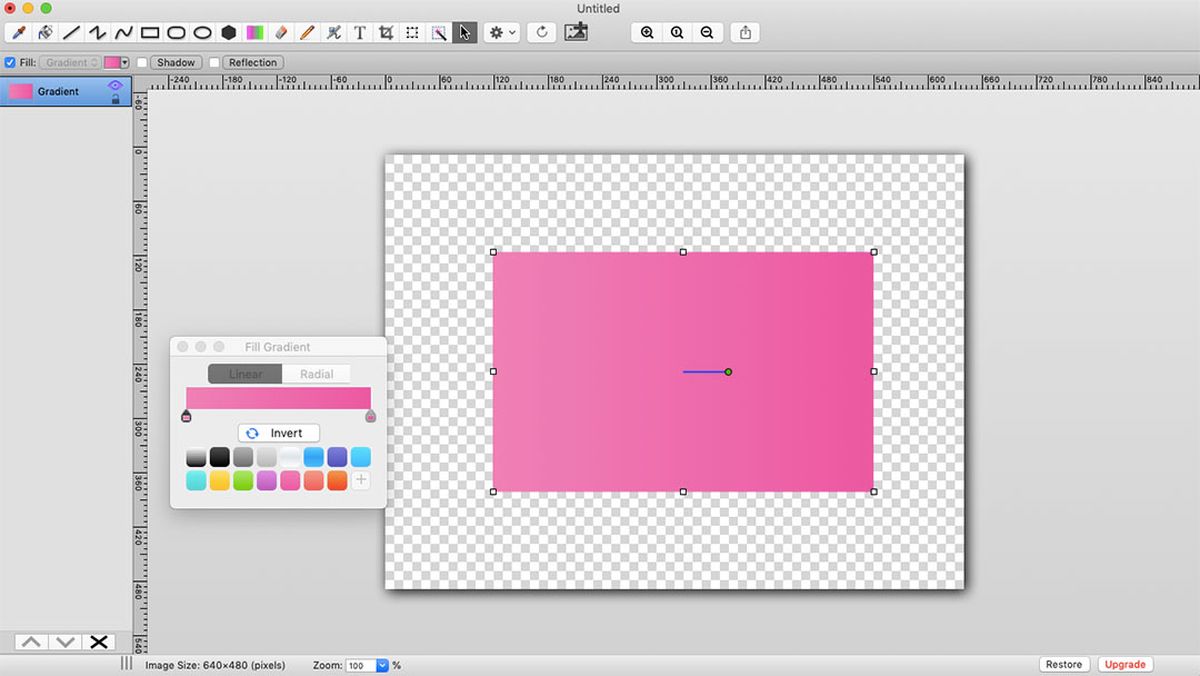Click the plus button to add a custom color
Image resolution: width=1200 pixels, height=676 pixels.
(x=360, y=479)
